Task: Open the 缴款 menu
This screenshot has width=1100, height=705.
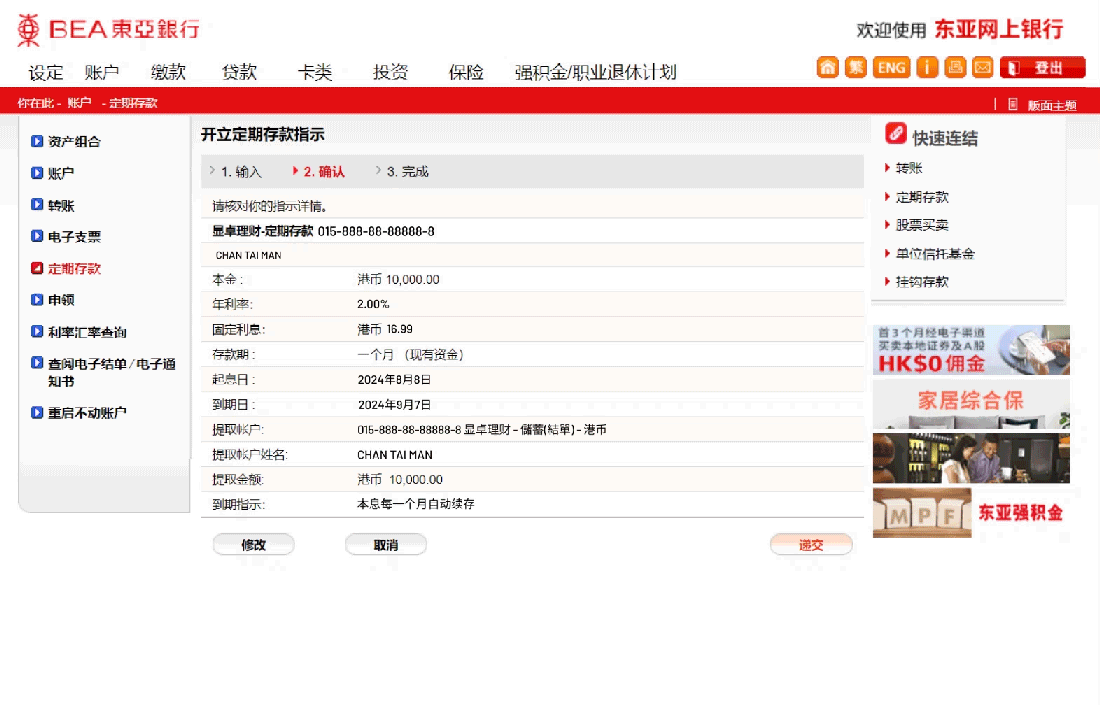Action: (168, 72)
